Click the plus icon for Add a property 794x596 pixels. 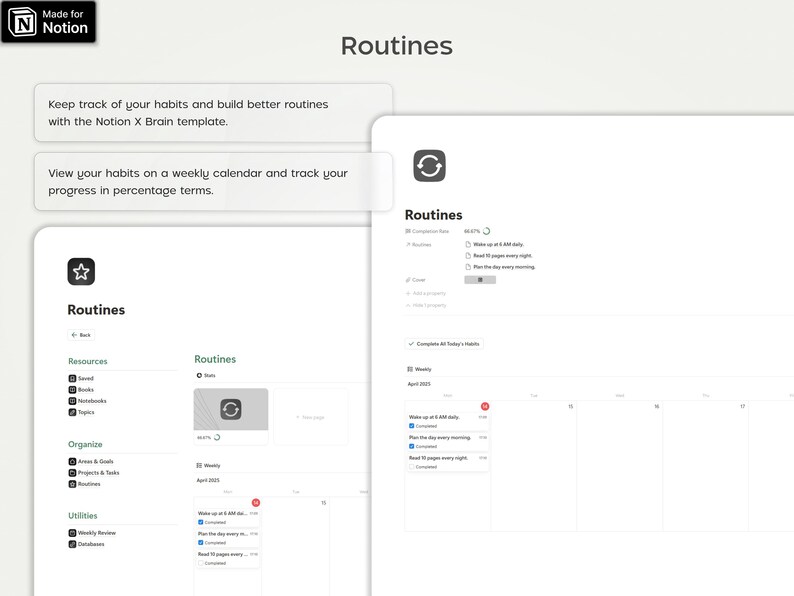point(408,293)
